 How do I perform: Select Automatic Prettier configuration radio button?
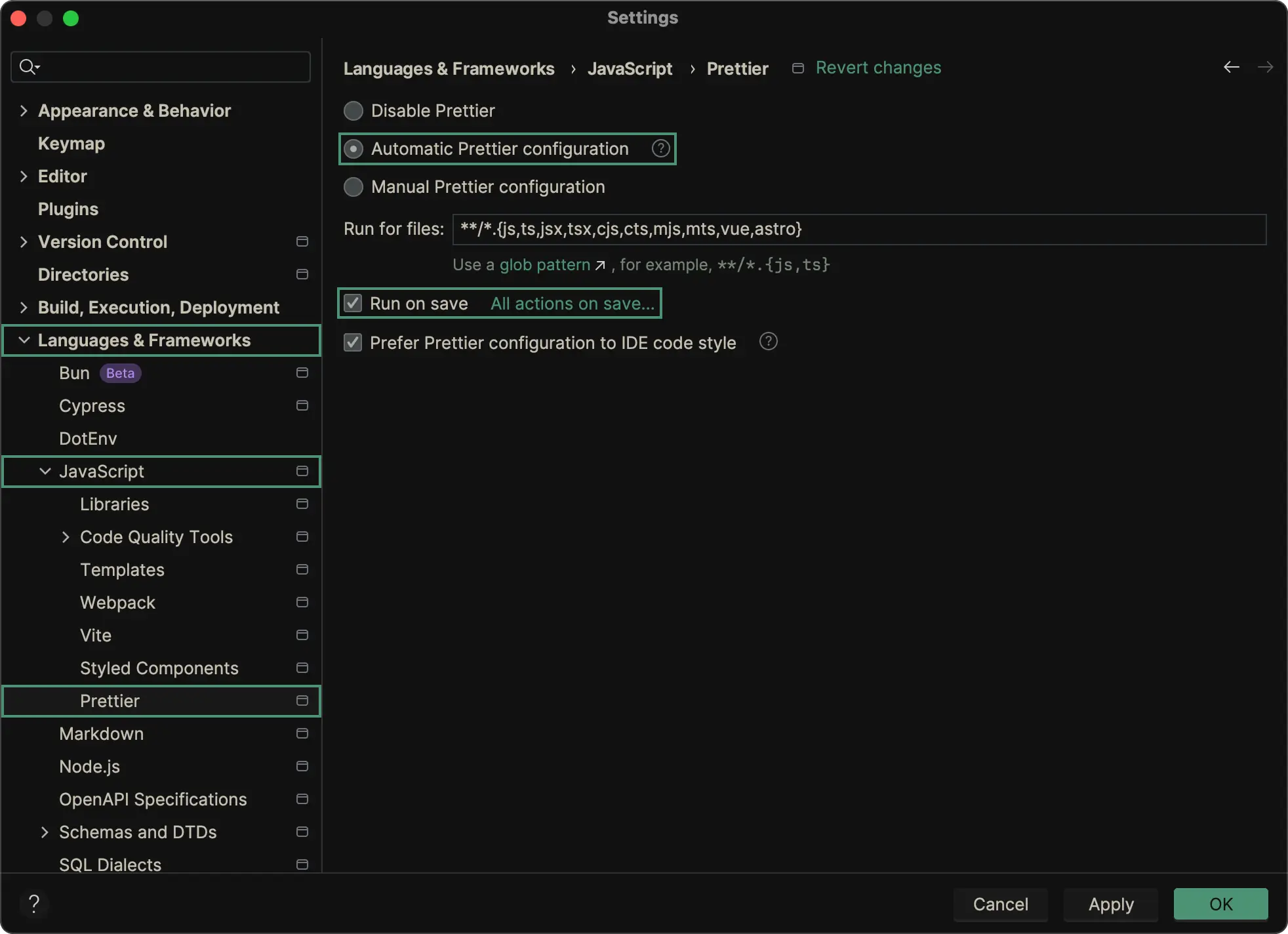pyautogui.click(x=353, y=149)
